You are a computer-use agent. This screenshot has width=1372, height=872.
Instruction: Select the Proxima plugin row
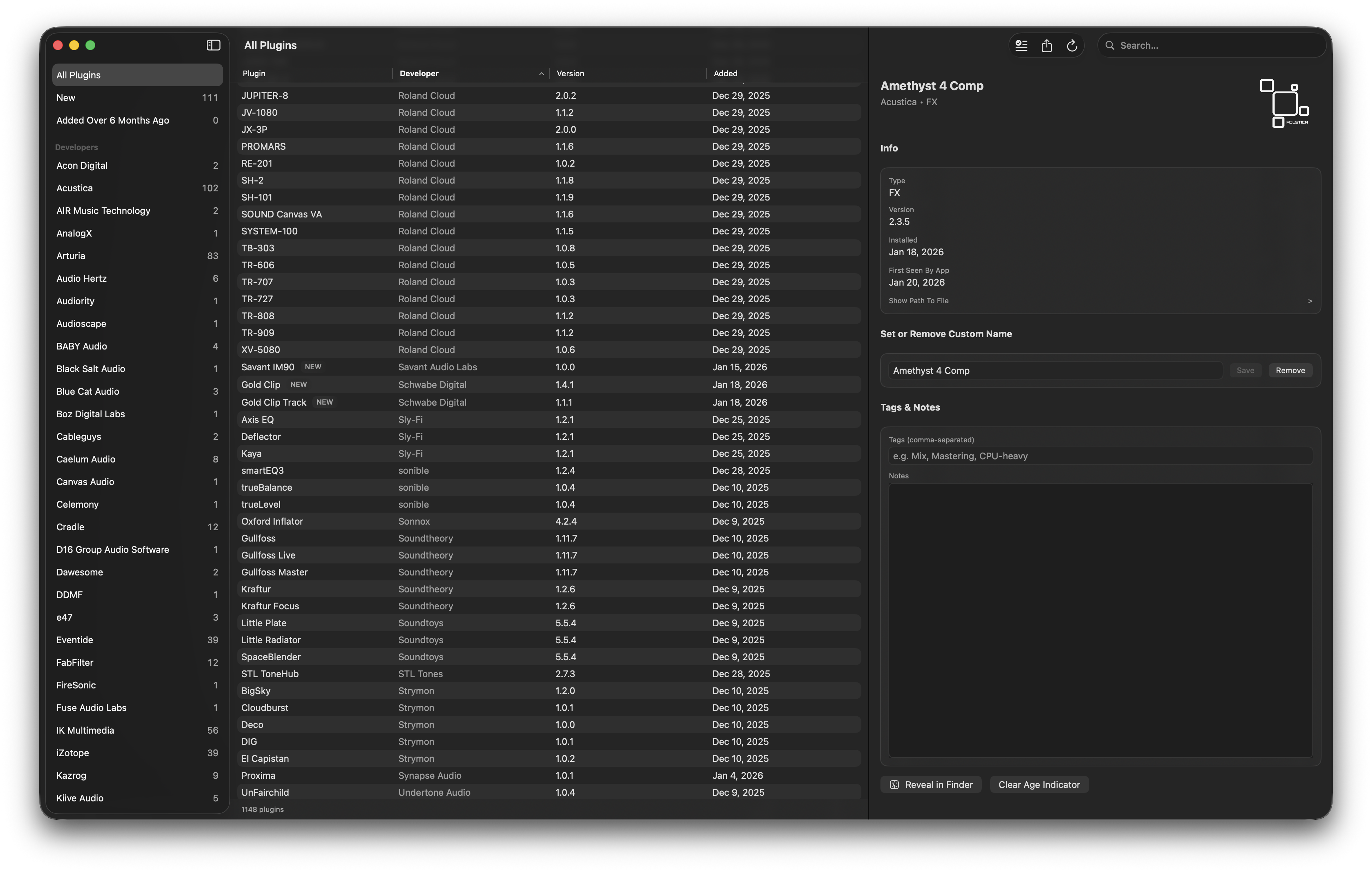[x=549, y=775]
